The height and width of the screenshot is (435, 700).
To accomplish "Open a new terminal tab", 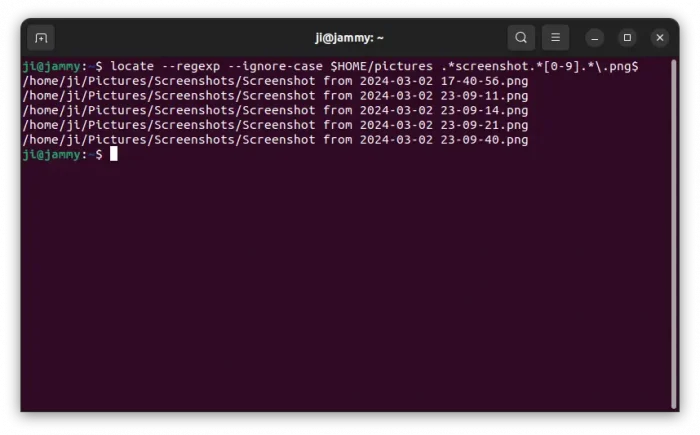I will [41, 38].
